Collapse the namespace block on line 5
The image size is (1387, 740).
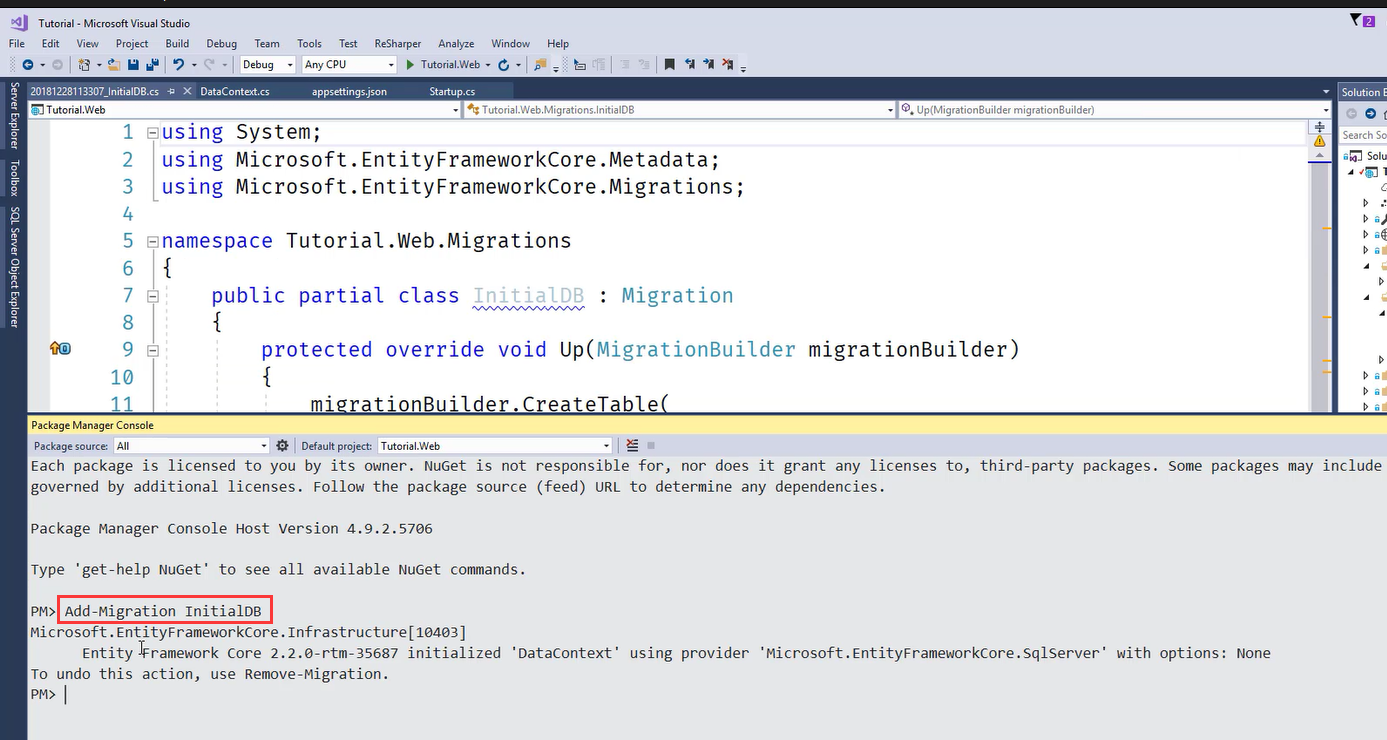click(x=152, y=241)
